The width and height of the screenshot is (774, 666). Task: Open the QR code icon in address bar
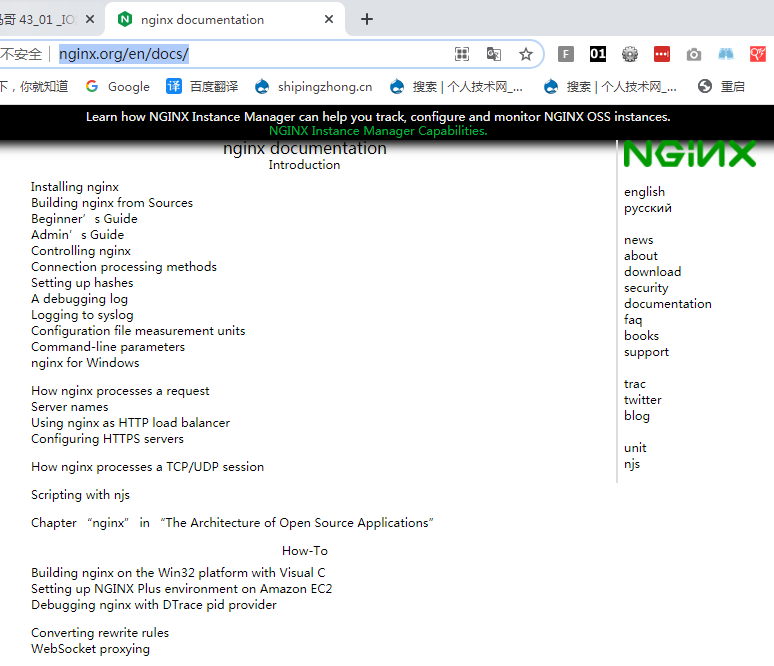462,54
